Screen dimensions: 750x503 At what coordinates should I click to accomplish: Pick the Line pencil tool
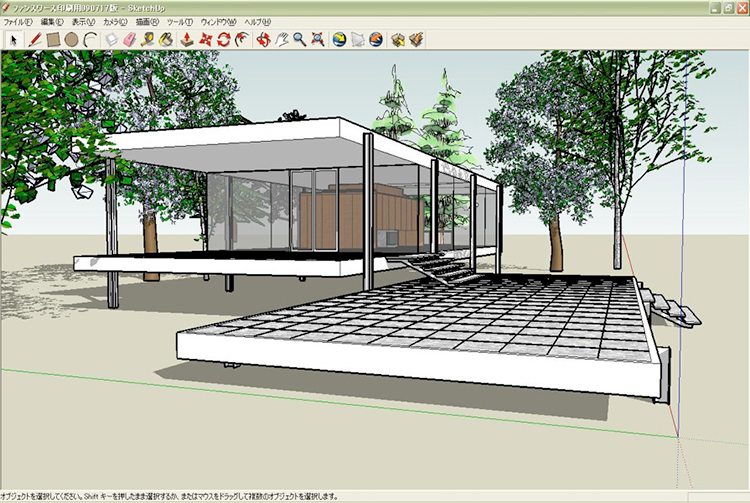coord(35,40)
